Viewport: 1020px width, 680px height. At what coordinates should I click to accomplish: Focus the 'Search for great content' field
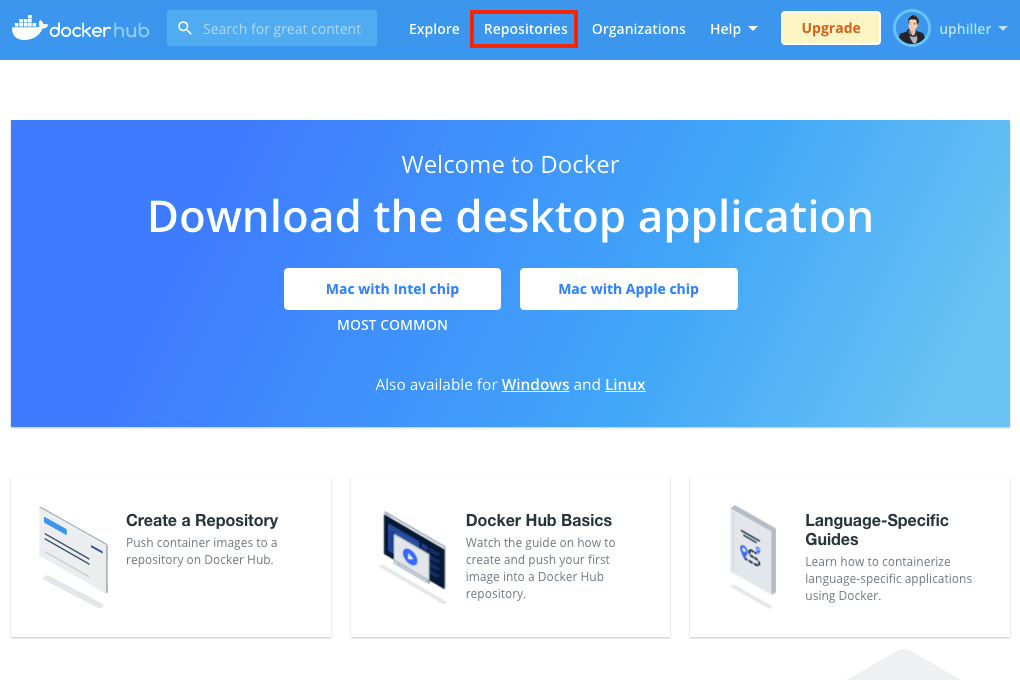click(x=272, y=28)
